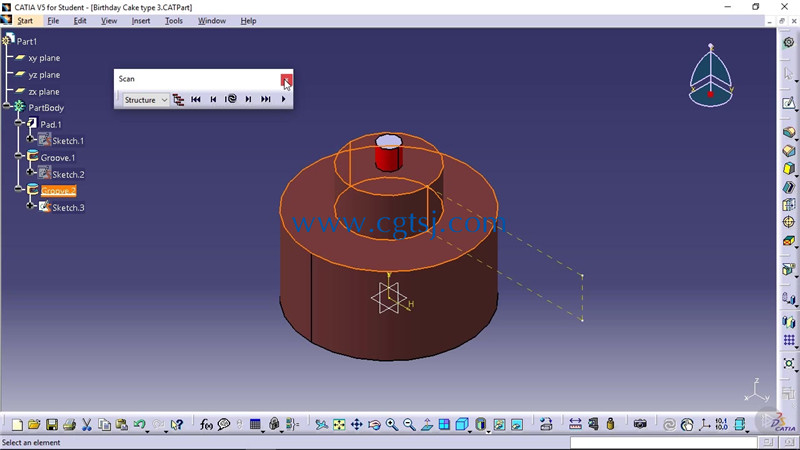This screenshot has height=450, width=800.
Task: Click the Capture camera icon
Action: click(640, 424)
